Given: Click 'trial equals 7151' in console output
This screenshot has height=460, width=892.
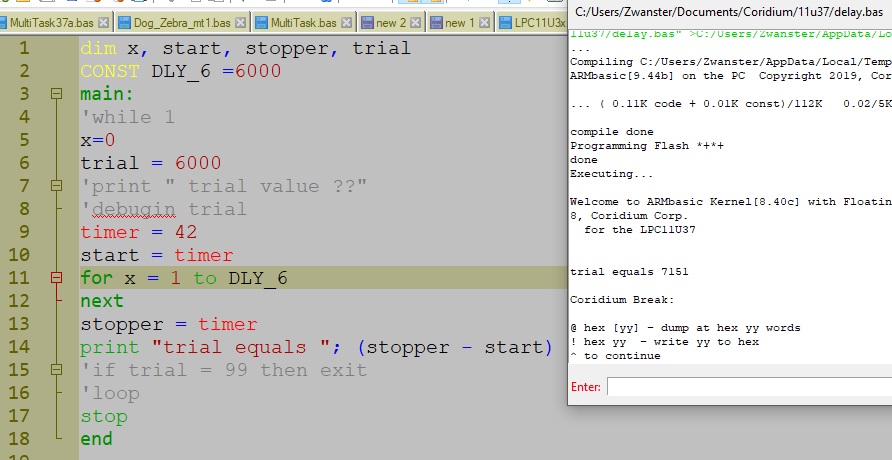Looking at the screenshot, I should coord(629,272).
